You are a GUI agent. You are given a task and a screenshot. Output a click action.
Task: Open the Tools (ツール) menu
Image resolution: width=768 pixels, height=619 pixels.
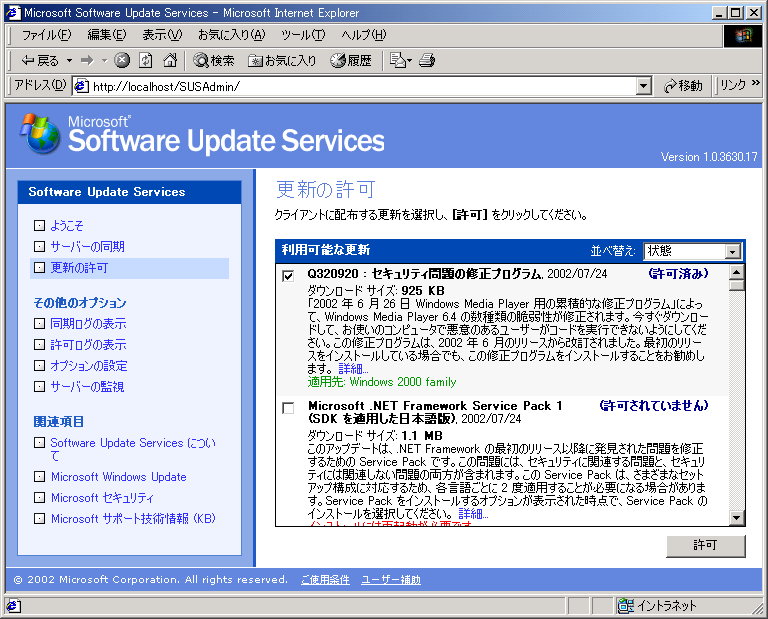point(303,35)
